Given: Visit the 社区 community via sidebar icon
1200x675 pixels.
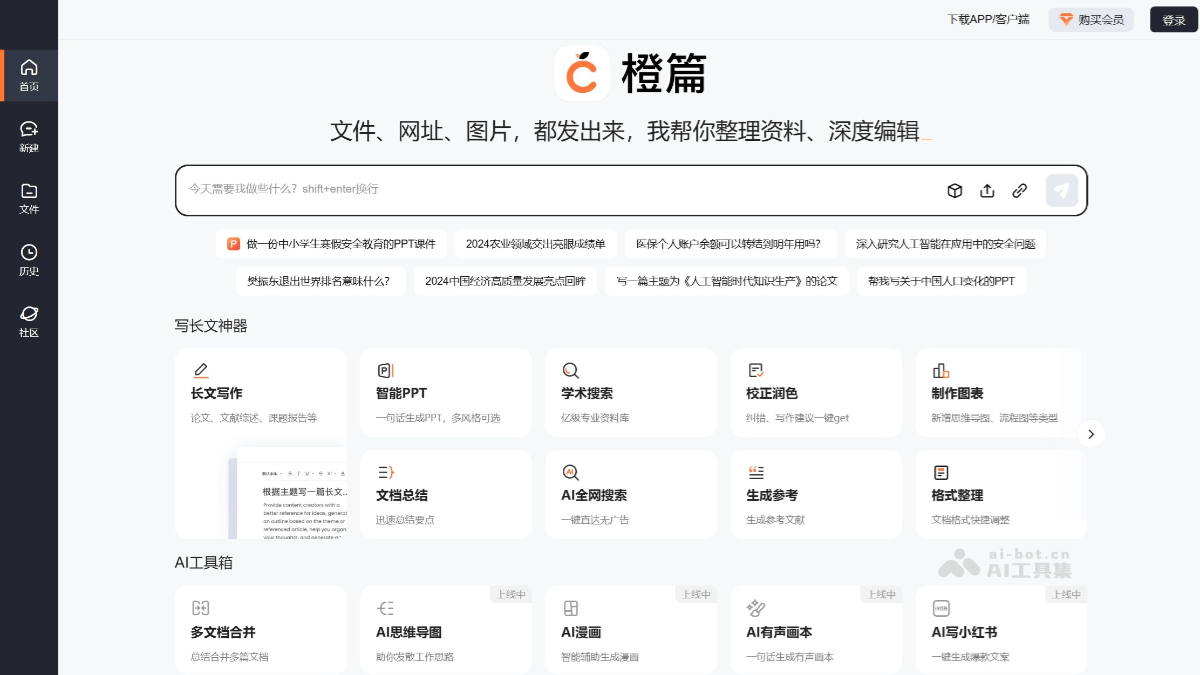Looking at the screenshot, I should 29,320.
